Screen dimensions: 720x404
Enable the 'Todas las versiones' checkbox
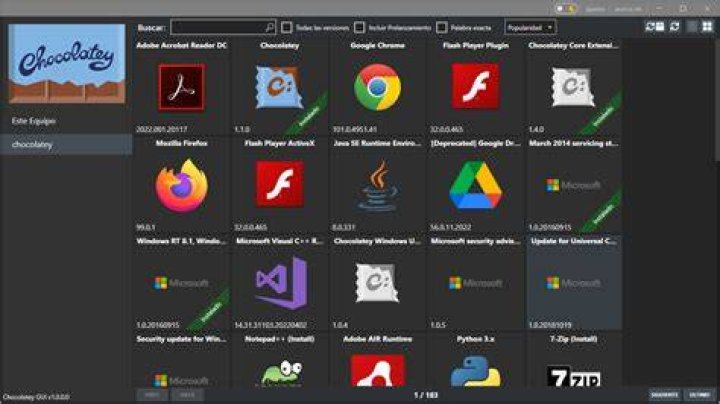287,28
